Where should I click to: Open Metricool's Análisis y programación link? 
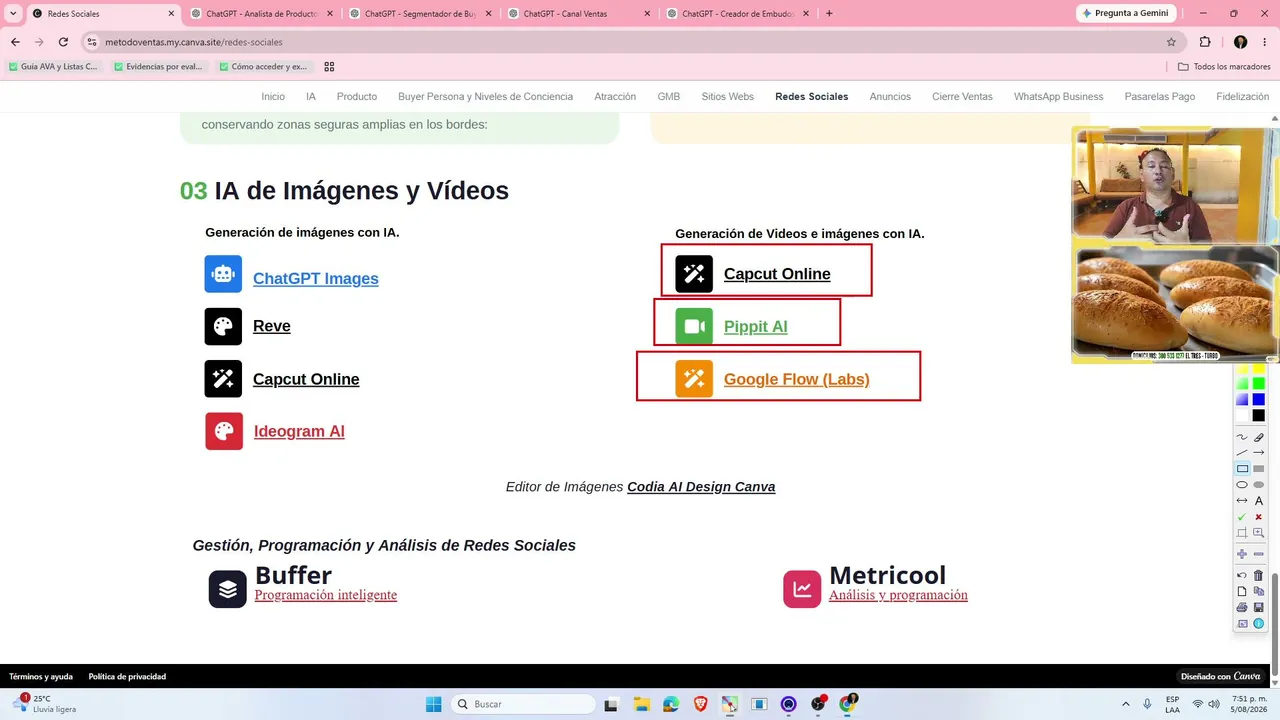[898, 595]
